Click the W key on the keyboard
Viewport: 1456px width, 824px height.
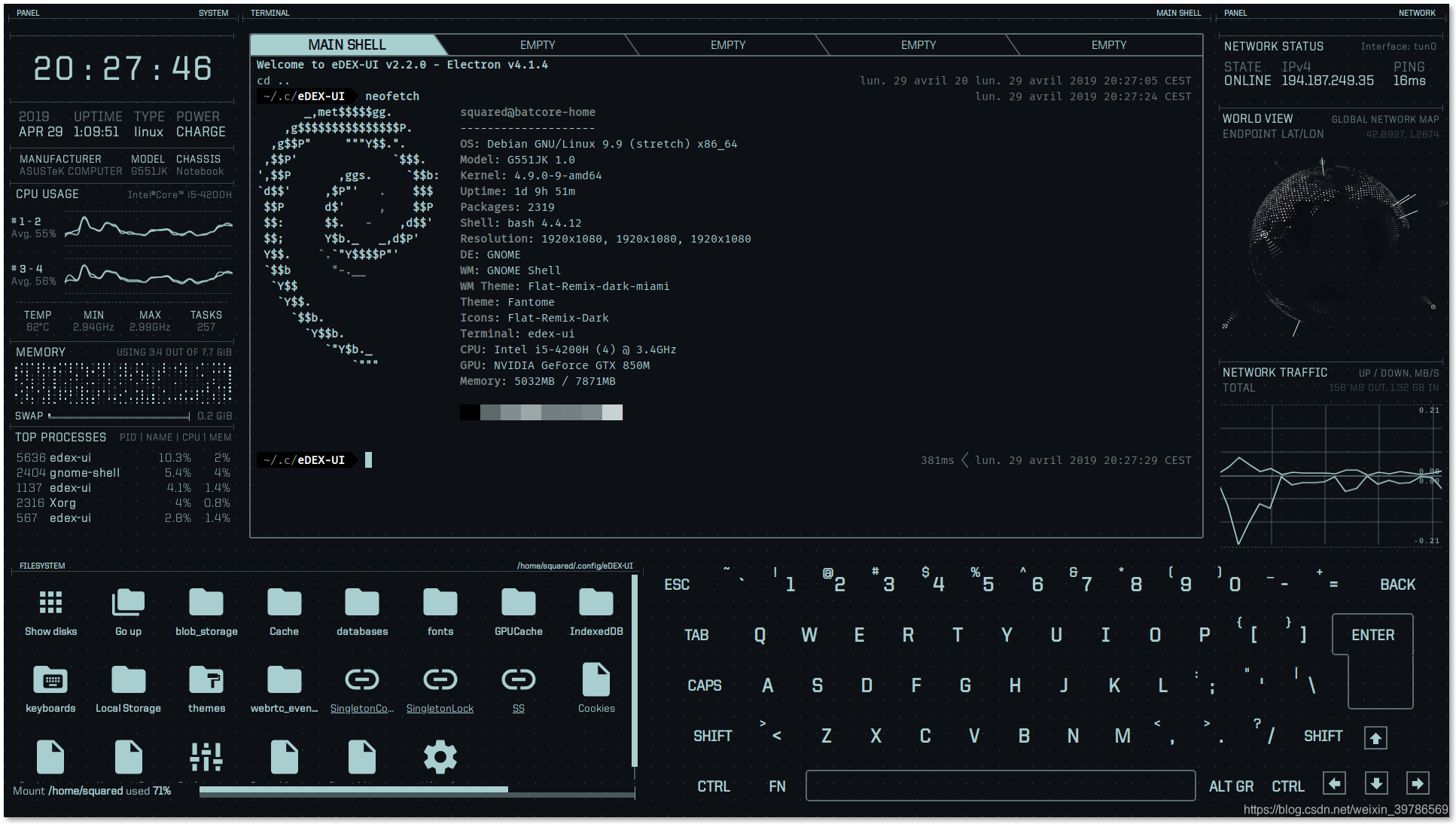click(x=809, y=635)
